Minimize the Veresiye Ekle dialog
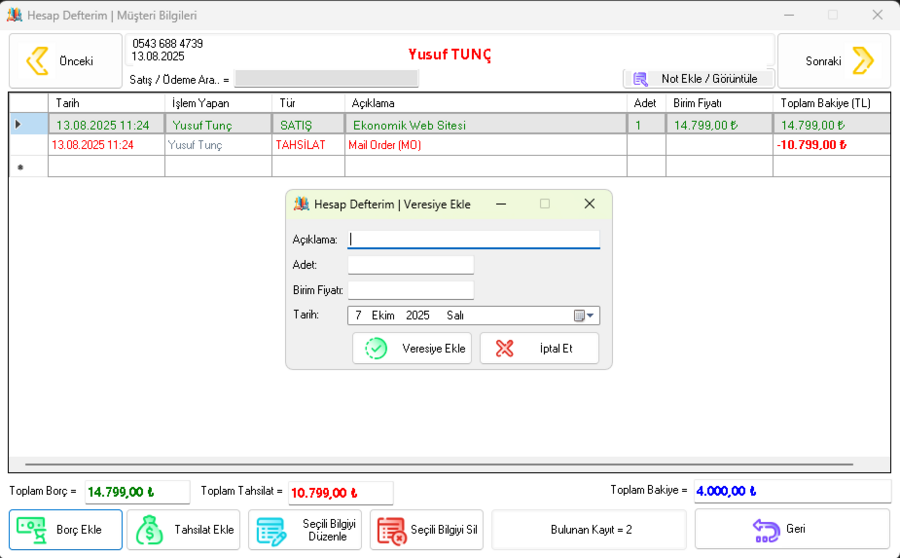The height and width of the screenshot is (558, 900). [x=501, y=204]
